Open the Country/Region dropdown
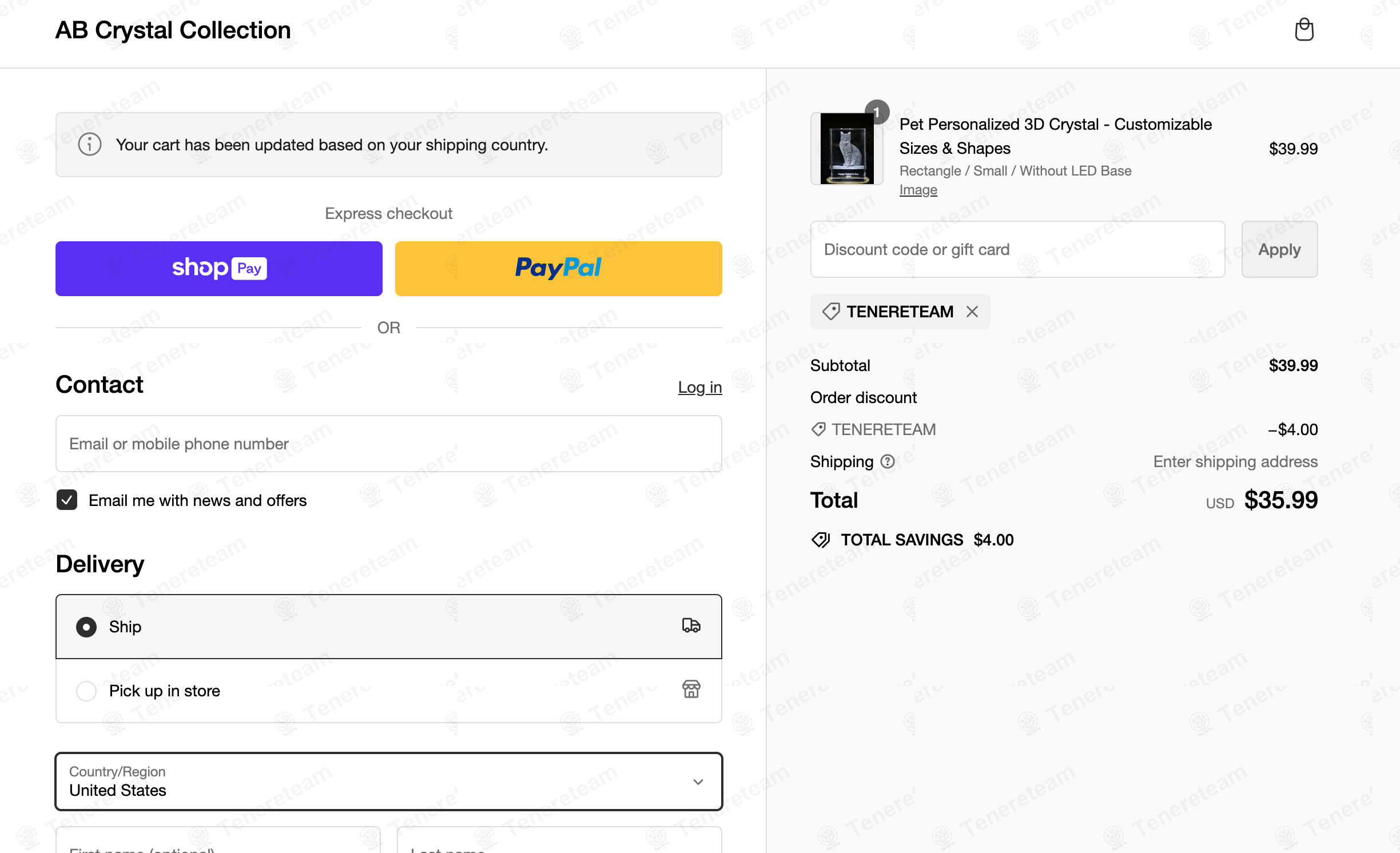 coord(389,781)
